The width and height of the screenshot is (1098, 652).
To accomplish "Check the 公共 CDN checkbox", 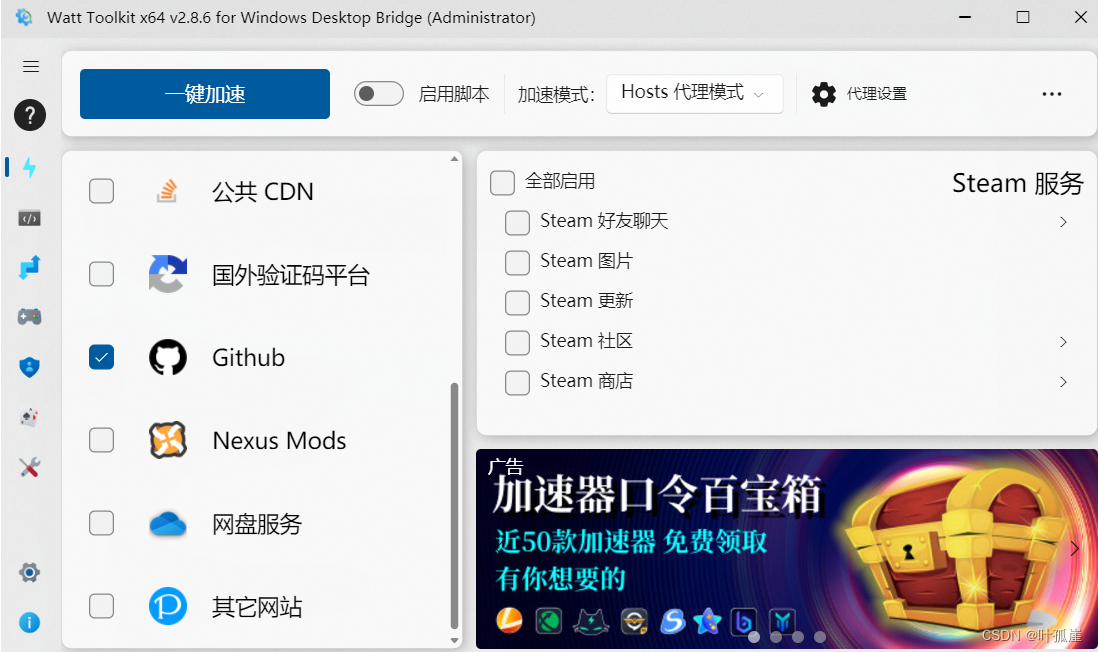I will tap(102, 190).
